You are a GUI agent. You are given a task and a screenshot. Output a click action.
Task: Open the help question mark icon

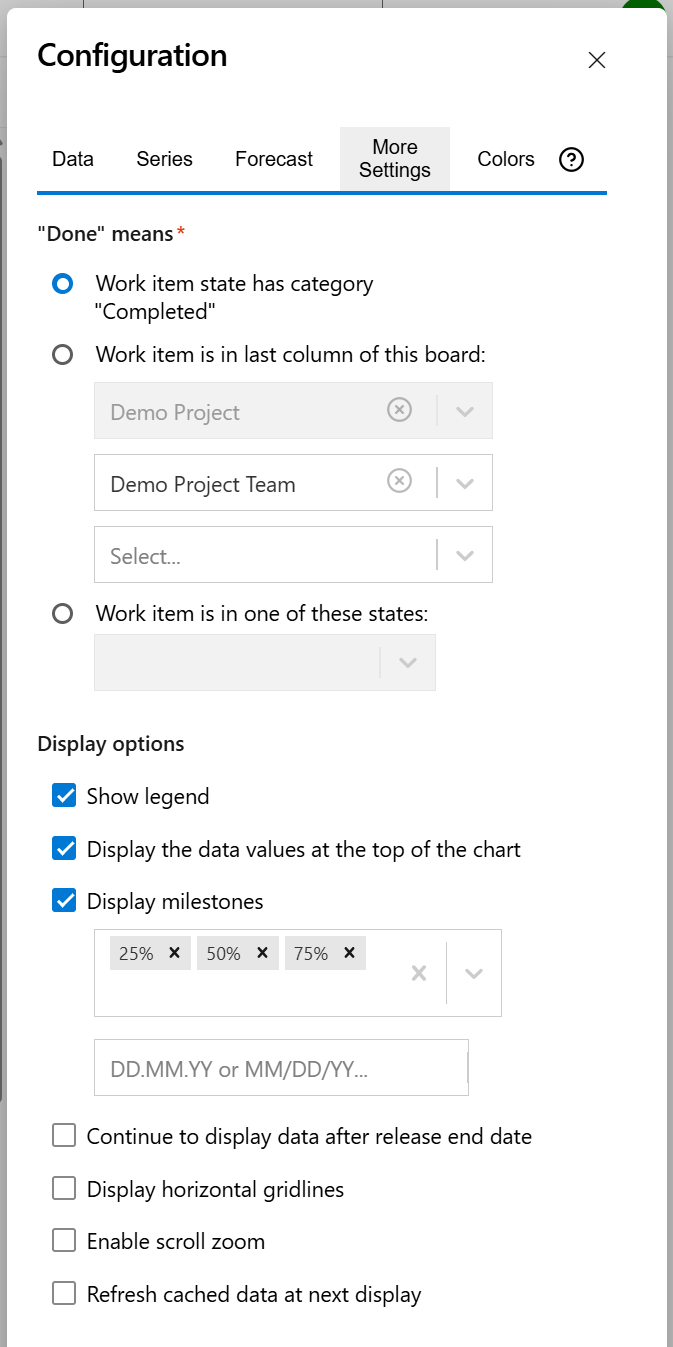click(570, 159)
